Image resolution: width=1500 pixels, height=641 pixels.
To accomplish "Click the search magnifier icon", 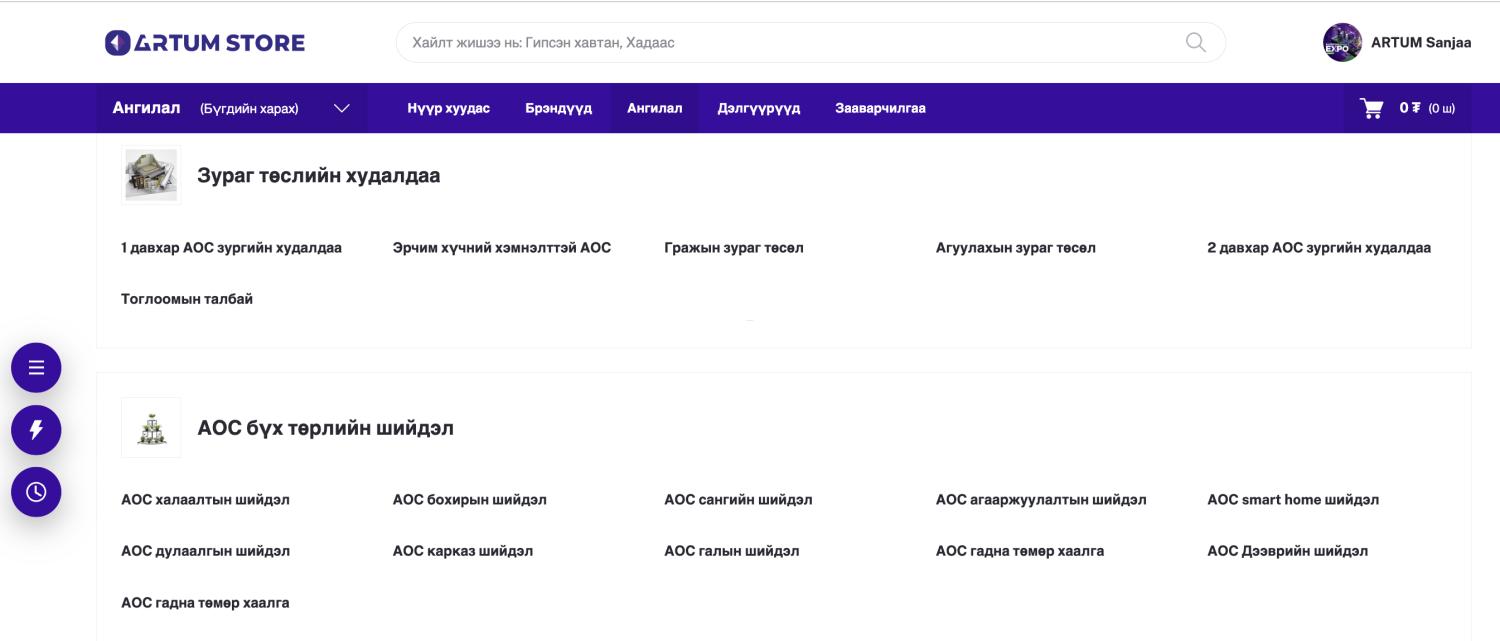I will pos(1195,42).
